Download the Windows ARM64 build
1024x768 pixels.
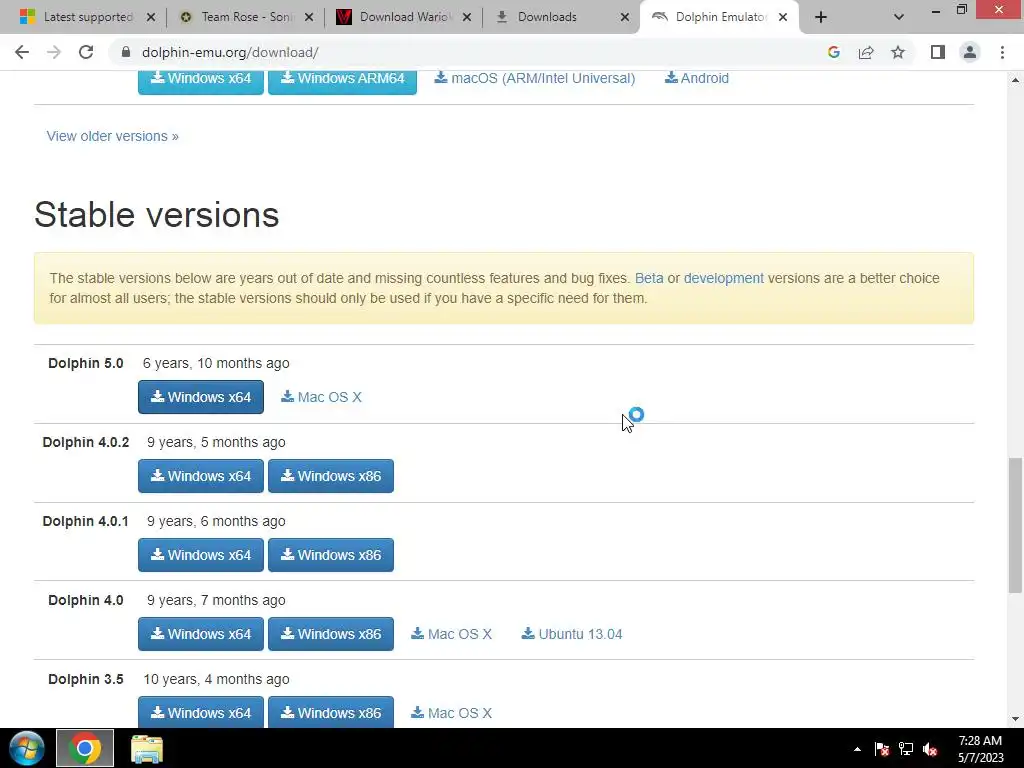pos(342,80)
